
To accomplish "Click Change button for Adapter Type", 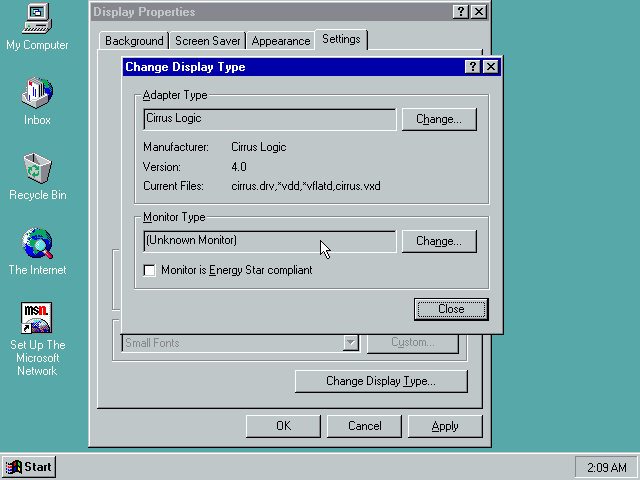I will pyautogui.click(x=439, y=119).
